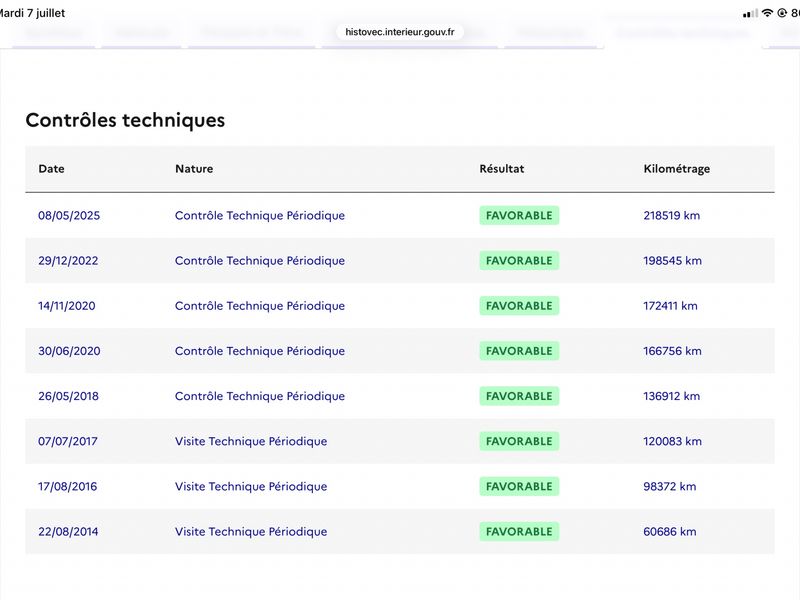Tap the Mardi 7 juillet date in status bar
This screenshot has height=600, width=800.
33,13
